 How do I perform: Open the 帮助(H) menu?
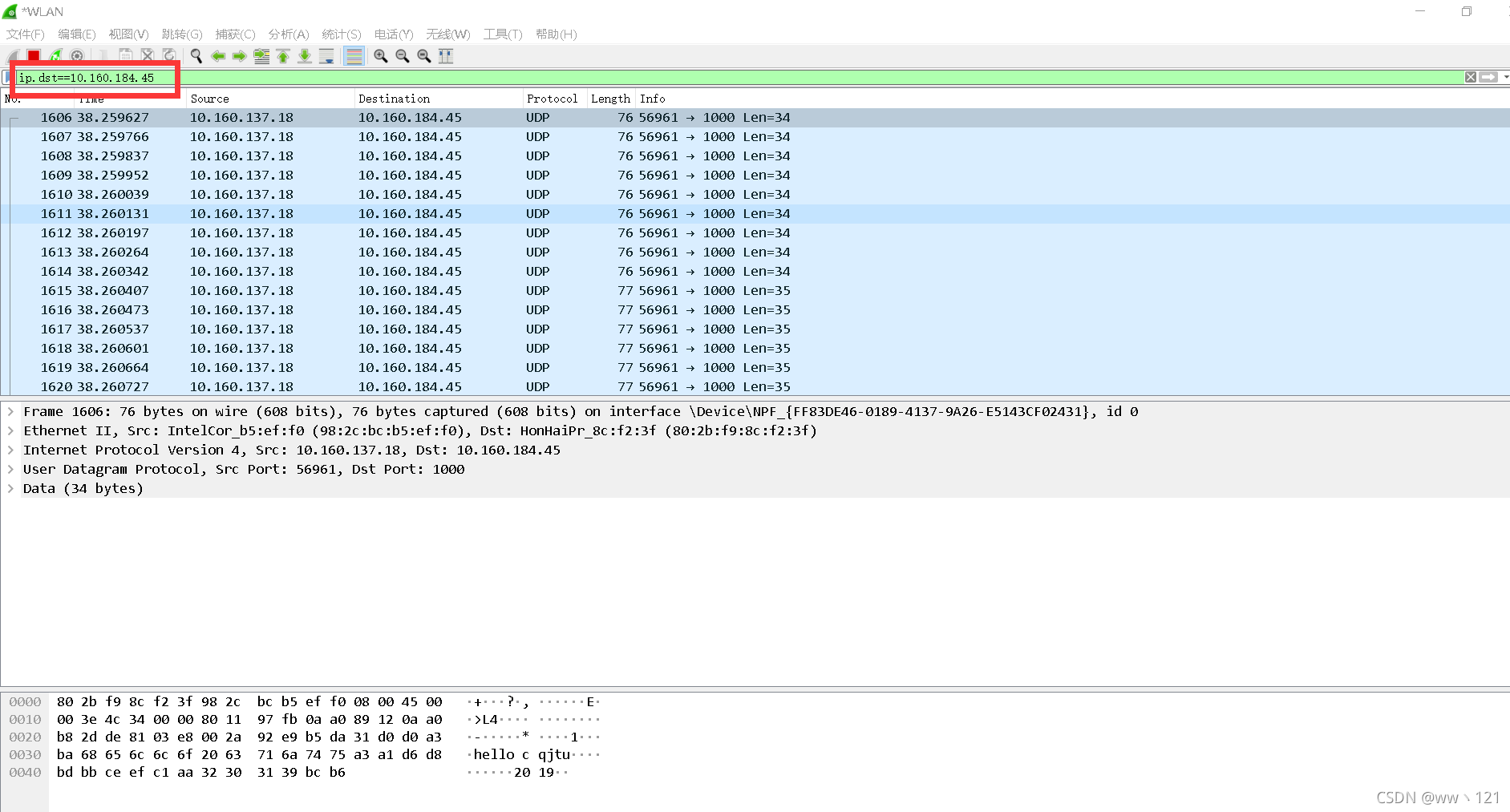pyautogui.click(x=557, y=34)
